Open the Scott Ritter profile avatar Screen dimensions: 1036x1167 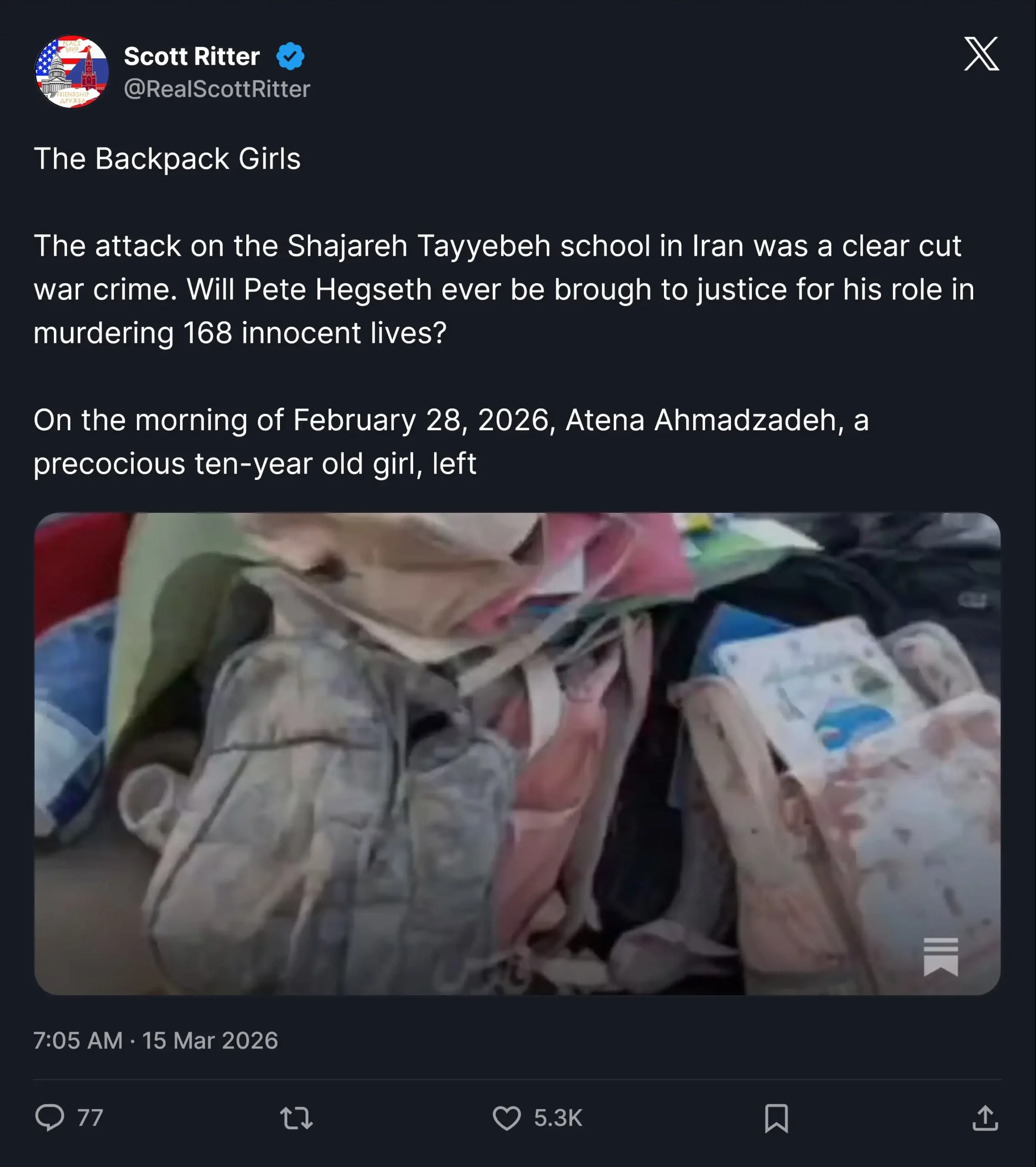point(72,72)
